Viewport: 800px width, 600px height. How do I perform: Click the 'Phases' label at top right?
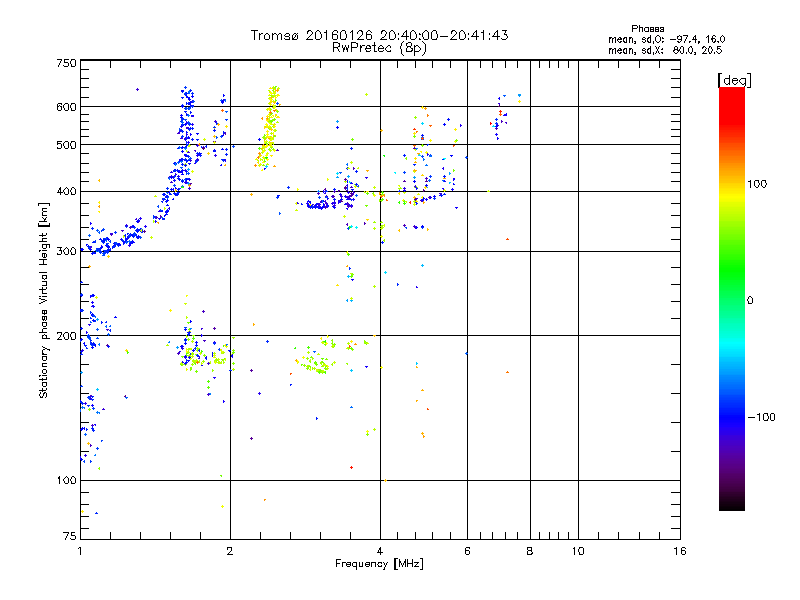(x=647, y=29)
